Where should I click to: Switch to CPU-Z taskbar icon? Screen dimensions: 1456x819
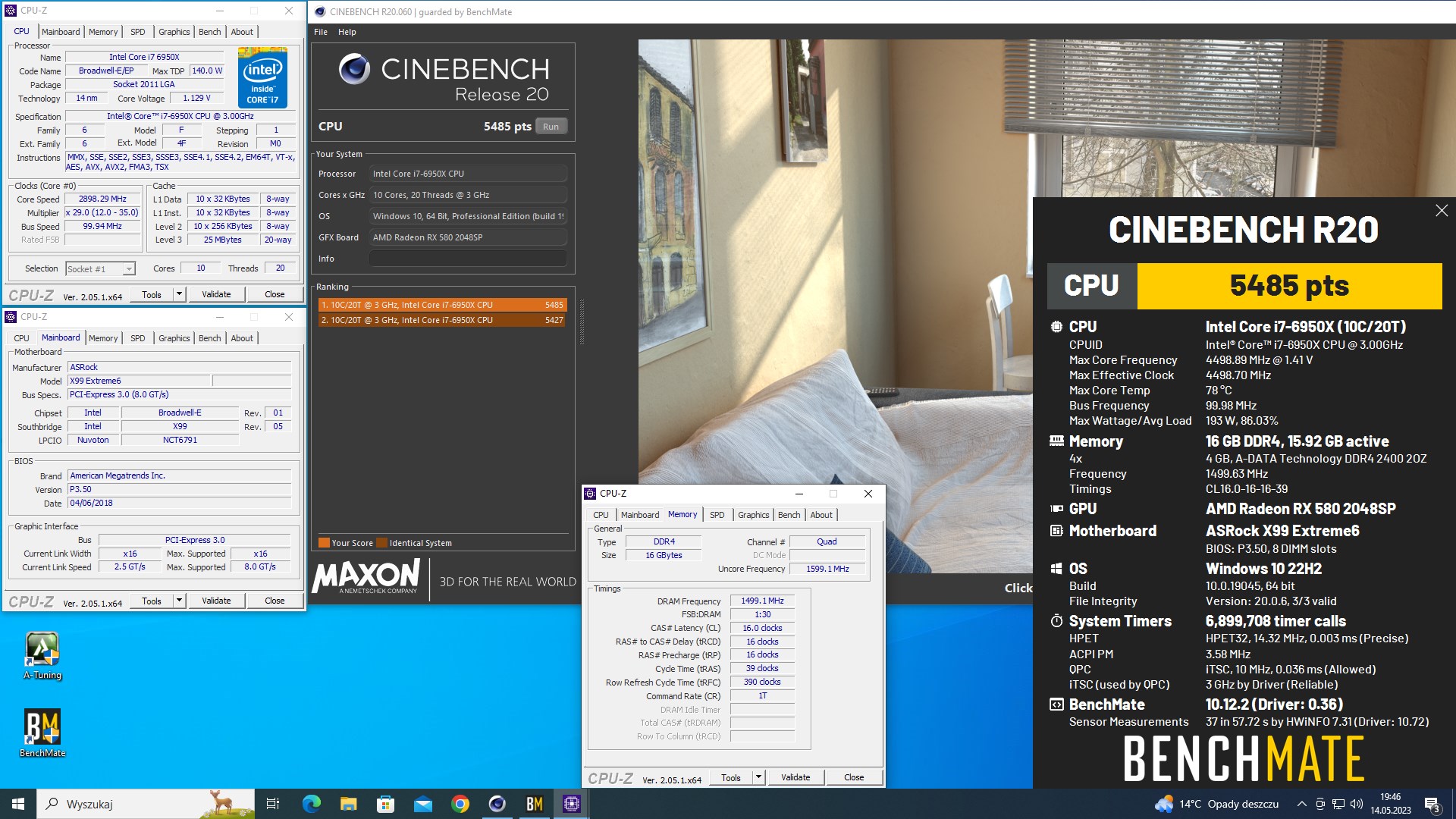(x=571, y=804)
